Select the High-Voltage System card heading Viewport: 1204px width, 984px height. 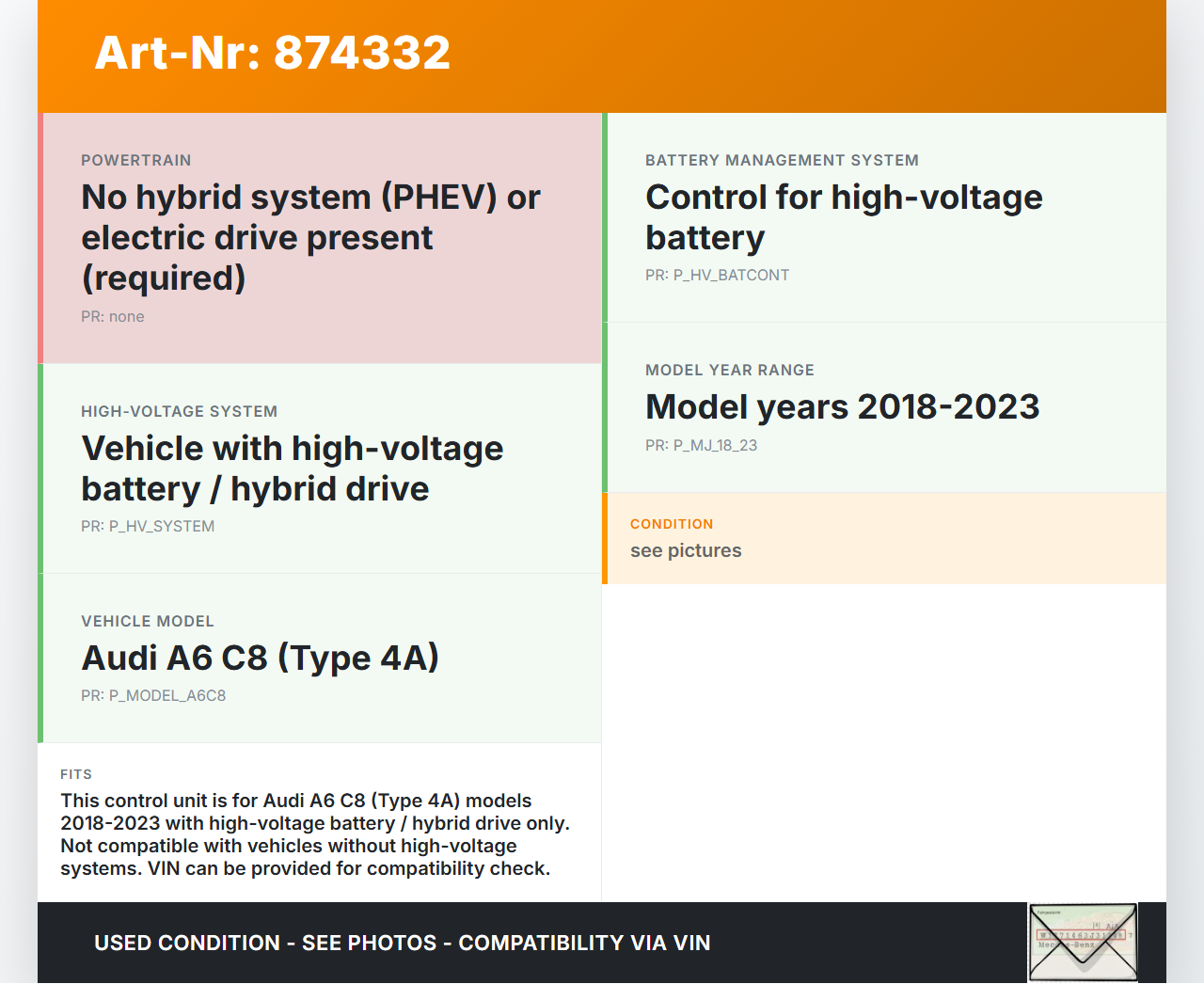[x=292, y=468]
